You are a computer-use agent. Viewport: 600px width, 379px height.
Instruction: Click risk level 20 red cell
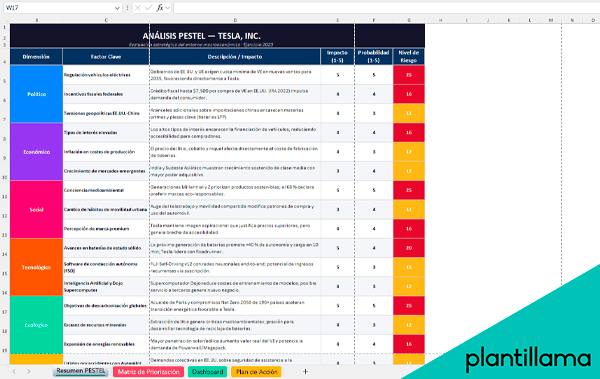(x=409, y=248)
